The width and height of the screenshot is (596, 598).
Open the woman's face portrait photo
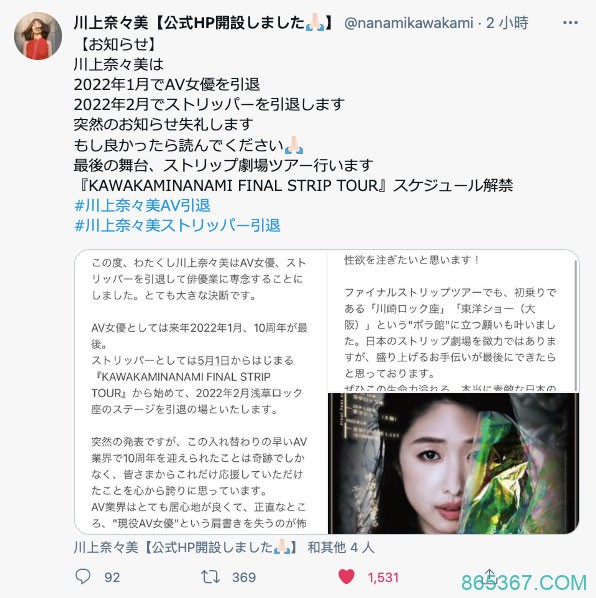(453, 463)
